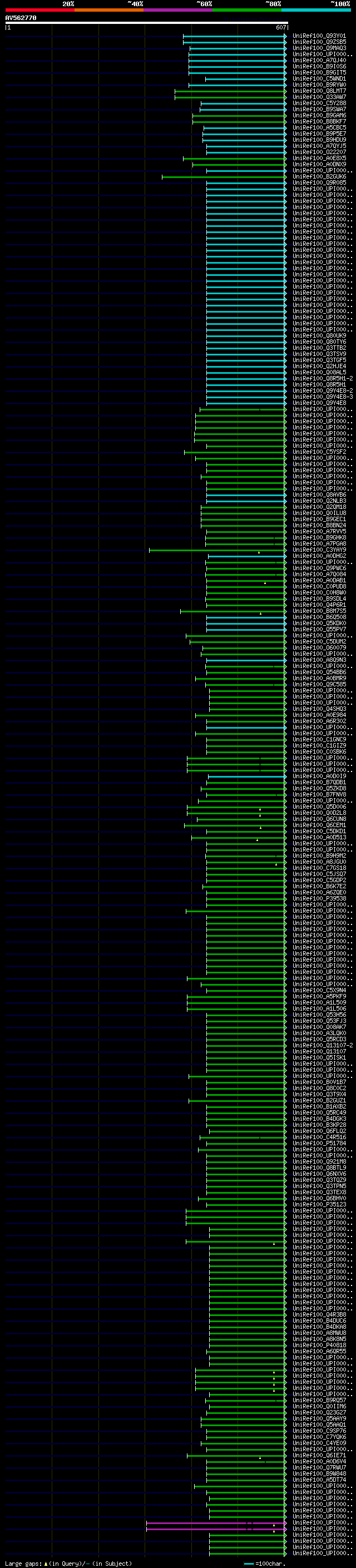Open hit UniRef100_Q8AVB6
Viewport: 356px width, 1568px height.
(x=319, y=495)
